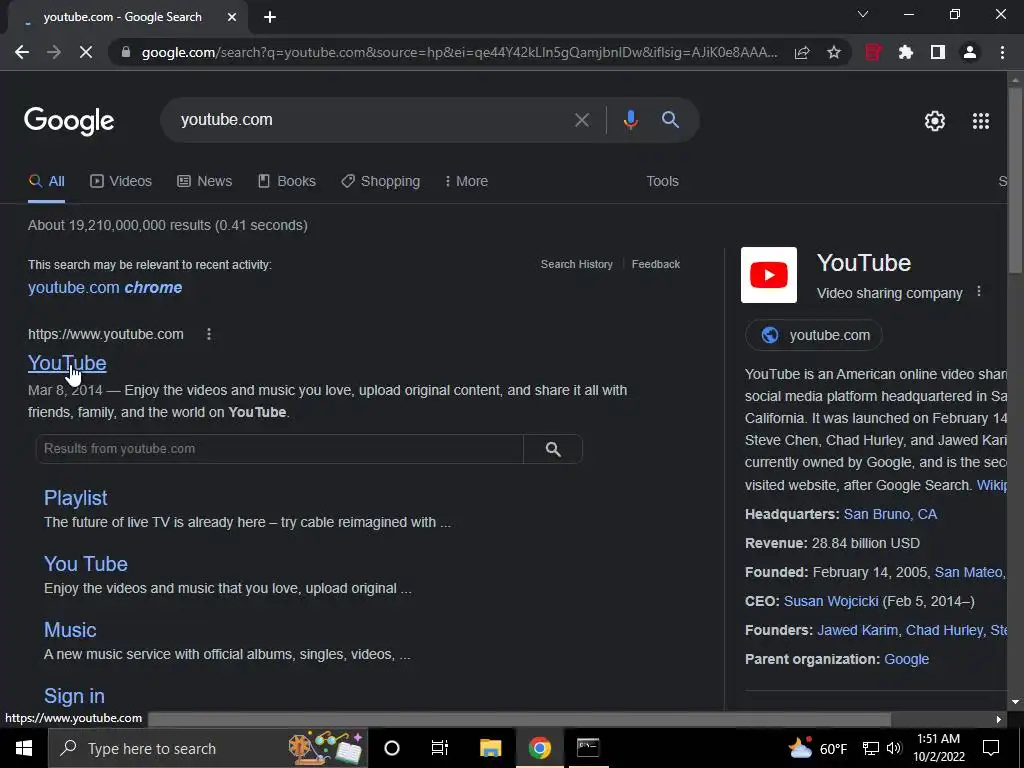
Task: Expand the More search filters menu
Action: [466, 182]
